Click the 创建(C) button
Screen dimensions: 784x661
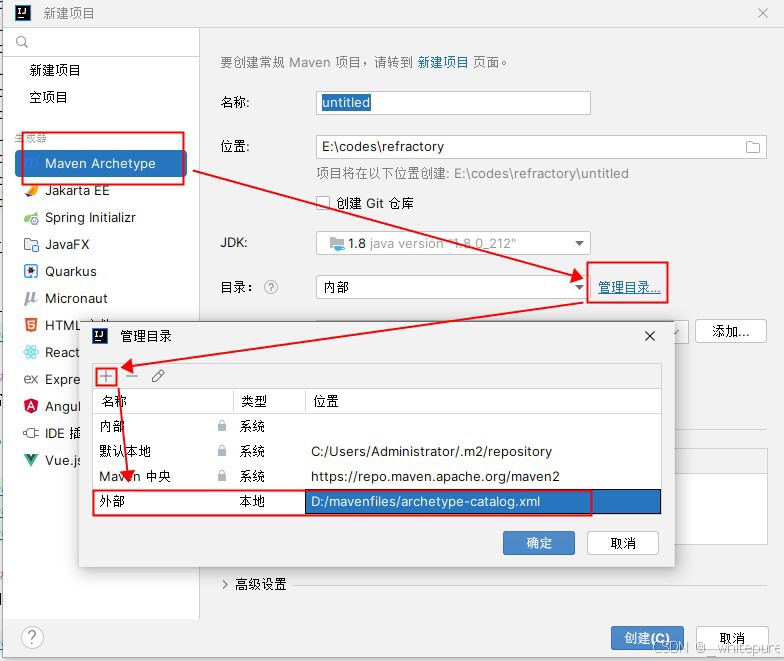pyautogui.click(x=647, y=638)
